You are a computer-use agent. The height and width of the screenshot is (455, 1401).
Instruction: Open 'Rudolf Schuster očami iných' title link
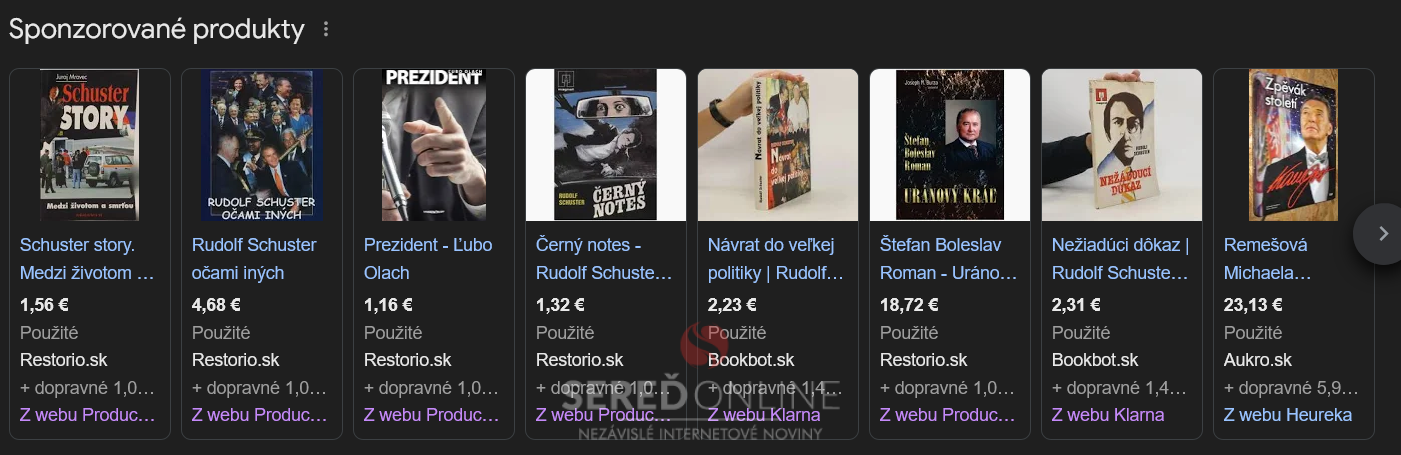point(254,259)
